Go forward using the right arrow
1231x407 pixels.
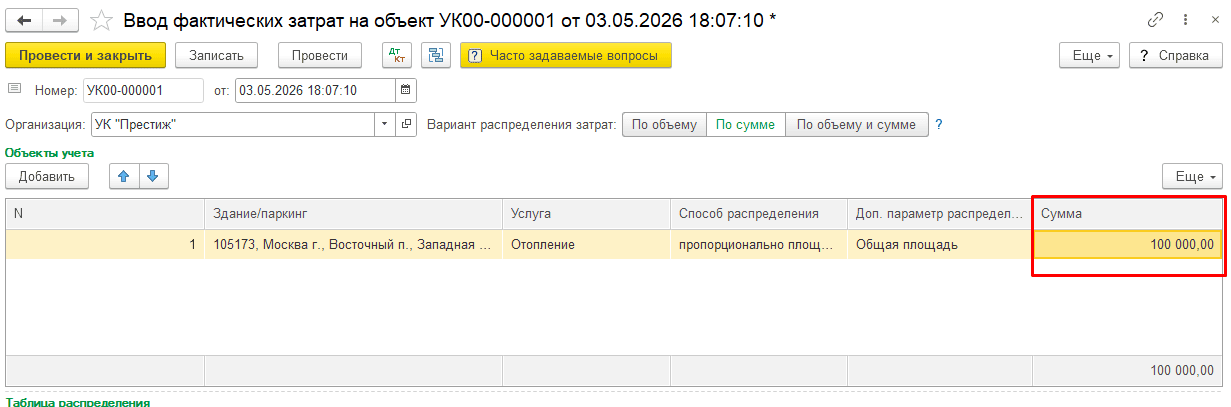click(61, 20)
